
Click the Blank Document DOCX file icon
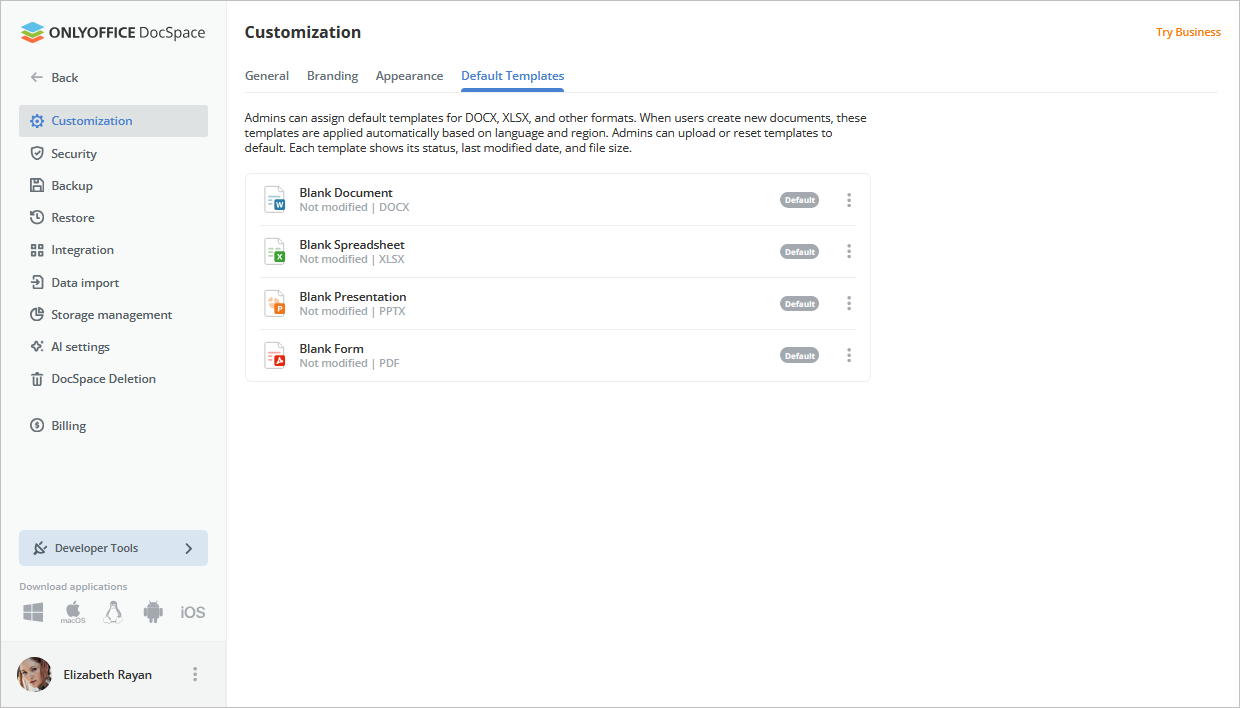(275, 199)
